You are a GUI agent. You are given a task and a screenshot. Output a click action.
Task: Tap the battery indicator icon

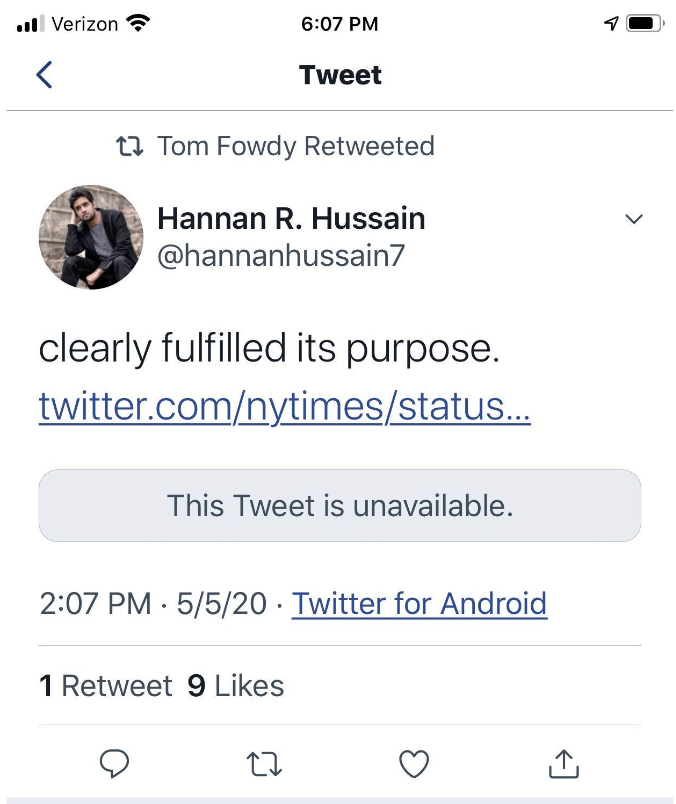(x=642, y=24)
